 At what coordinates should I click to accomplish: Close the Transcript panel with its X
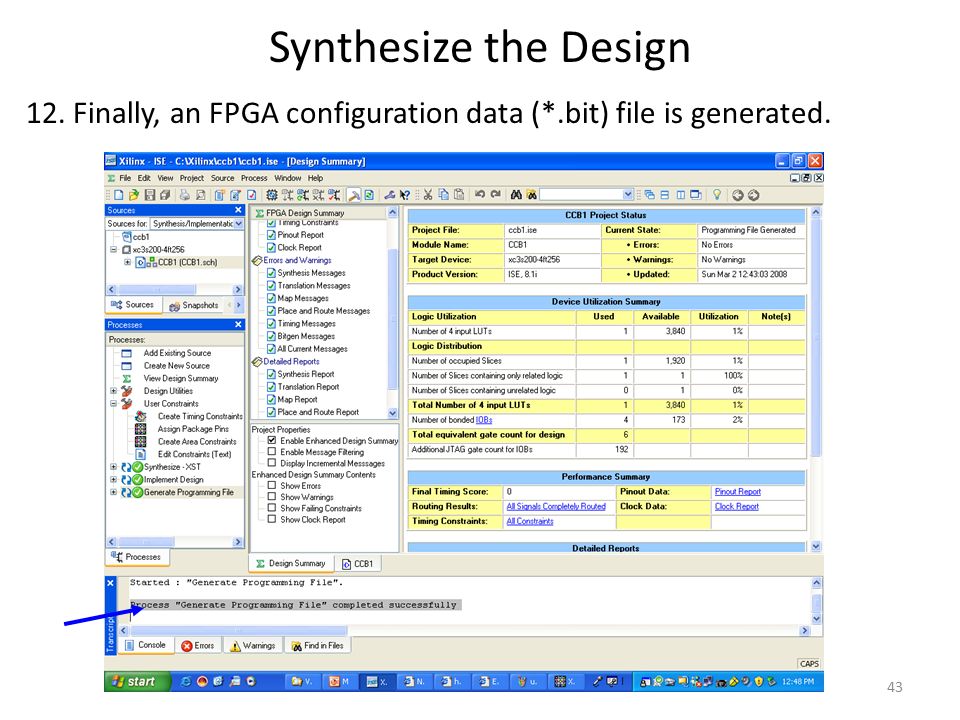[x=110, y=583]
